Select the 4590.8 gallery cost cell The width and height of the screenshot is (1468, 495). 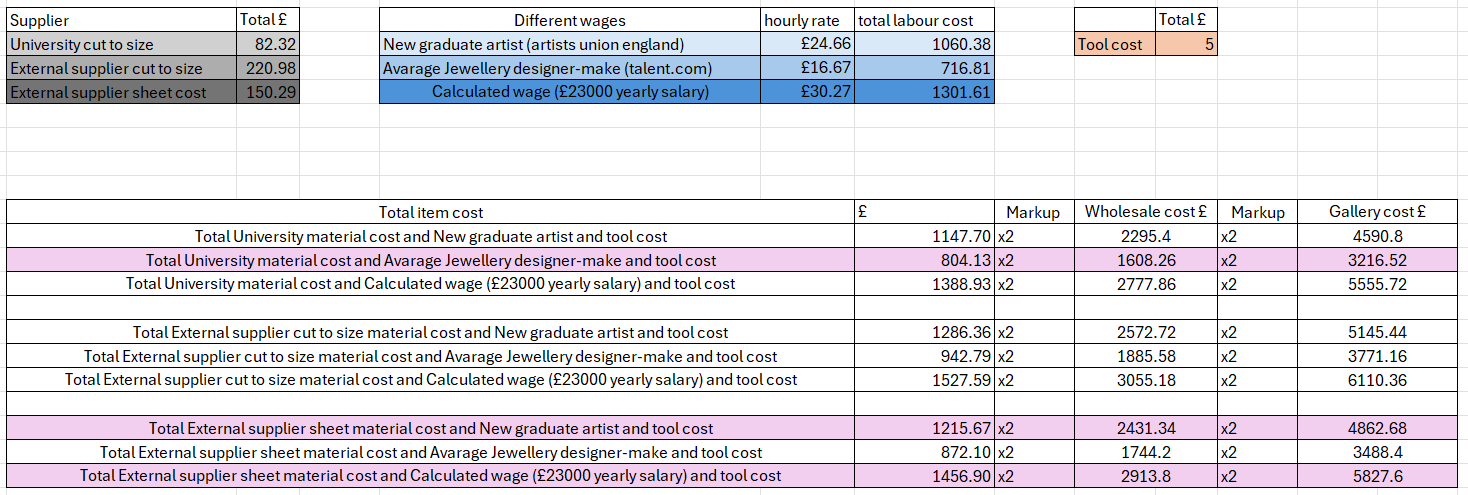(1377, 236)
